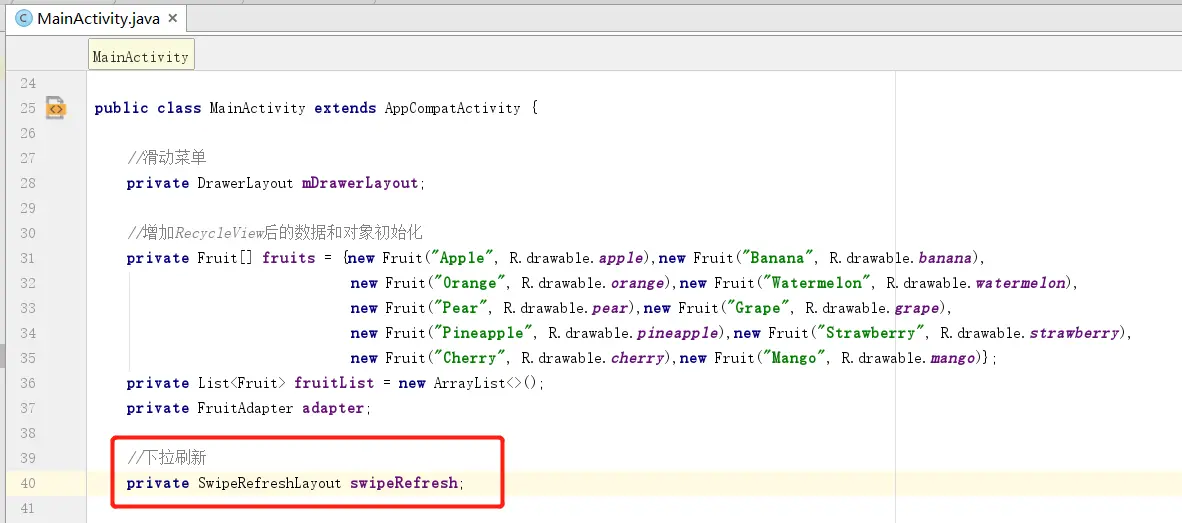Click the swipeRefresh field name
The height and width of the screenshot is (523, 1182).
[404, 483]
